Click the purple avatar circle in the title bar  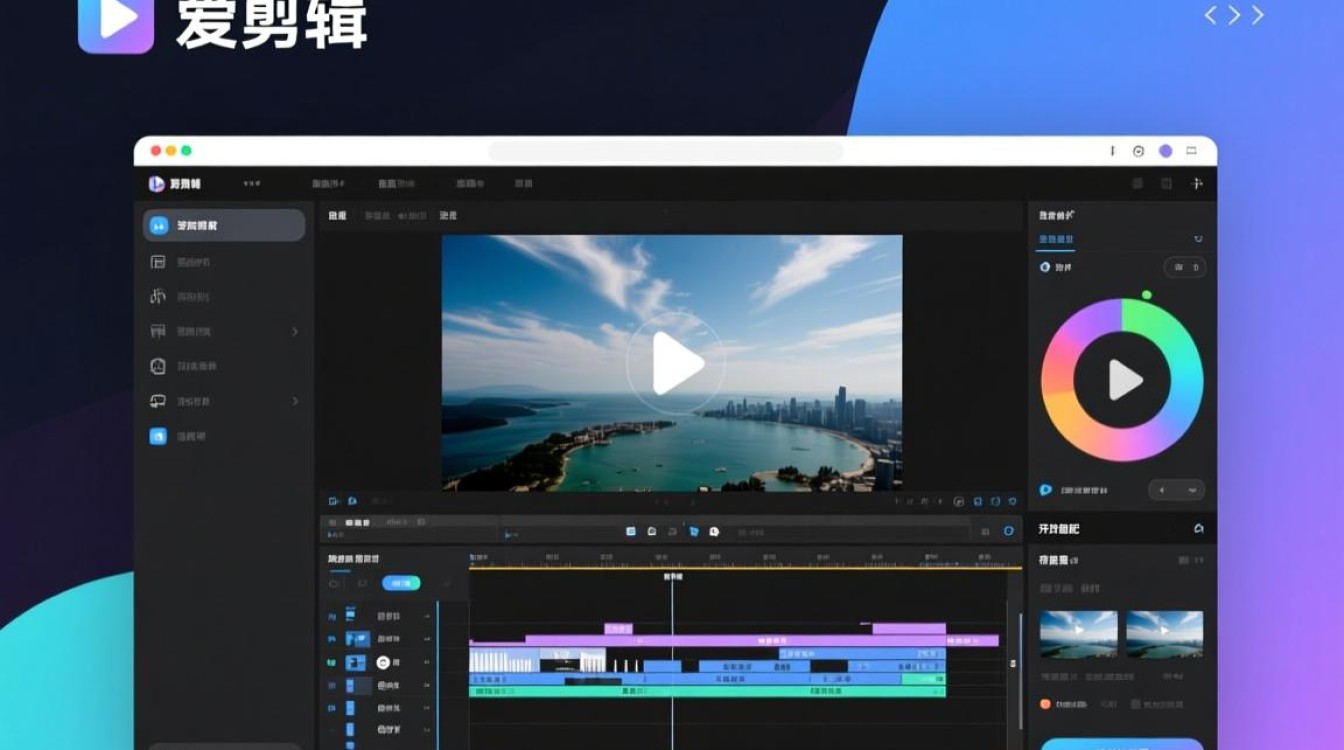1165,151
